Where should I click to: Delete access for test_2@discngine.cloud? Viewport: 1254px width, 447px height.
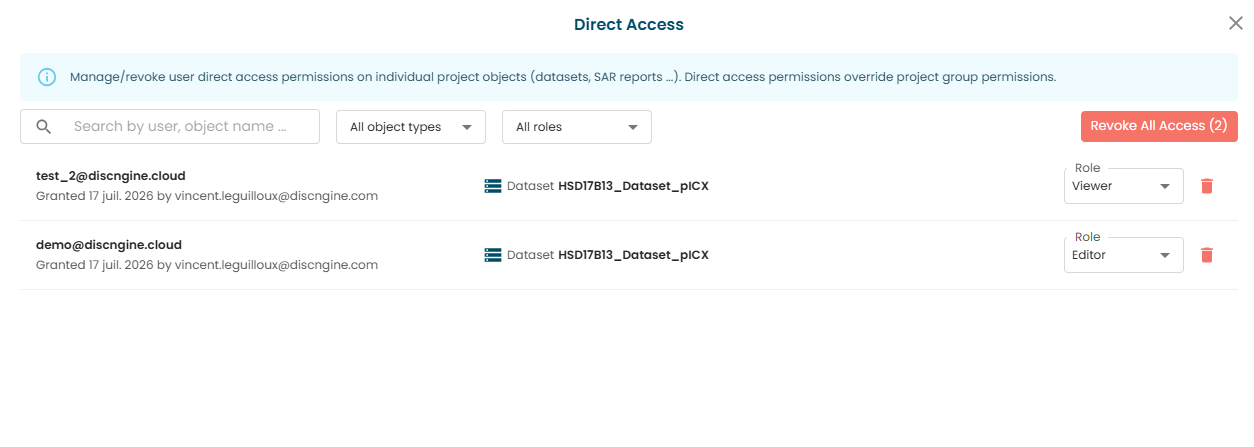[1207, 186]
